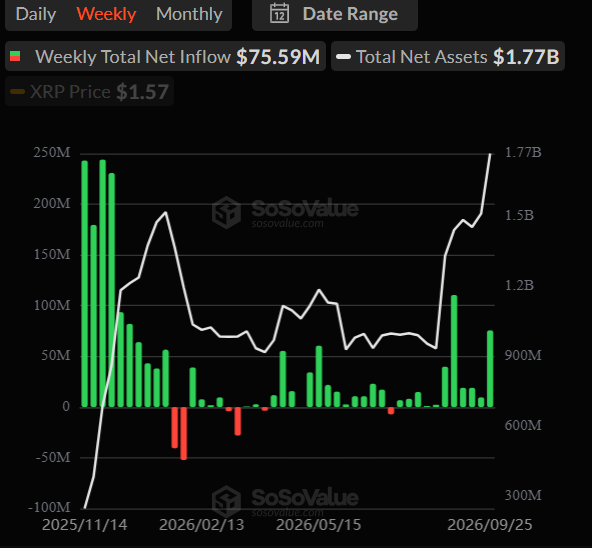
Task: Click the white Total Net Assets swatch
Action: [x=344, y=57]
